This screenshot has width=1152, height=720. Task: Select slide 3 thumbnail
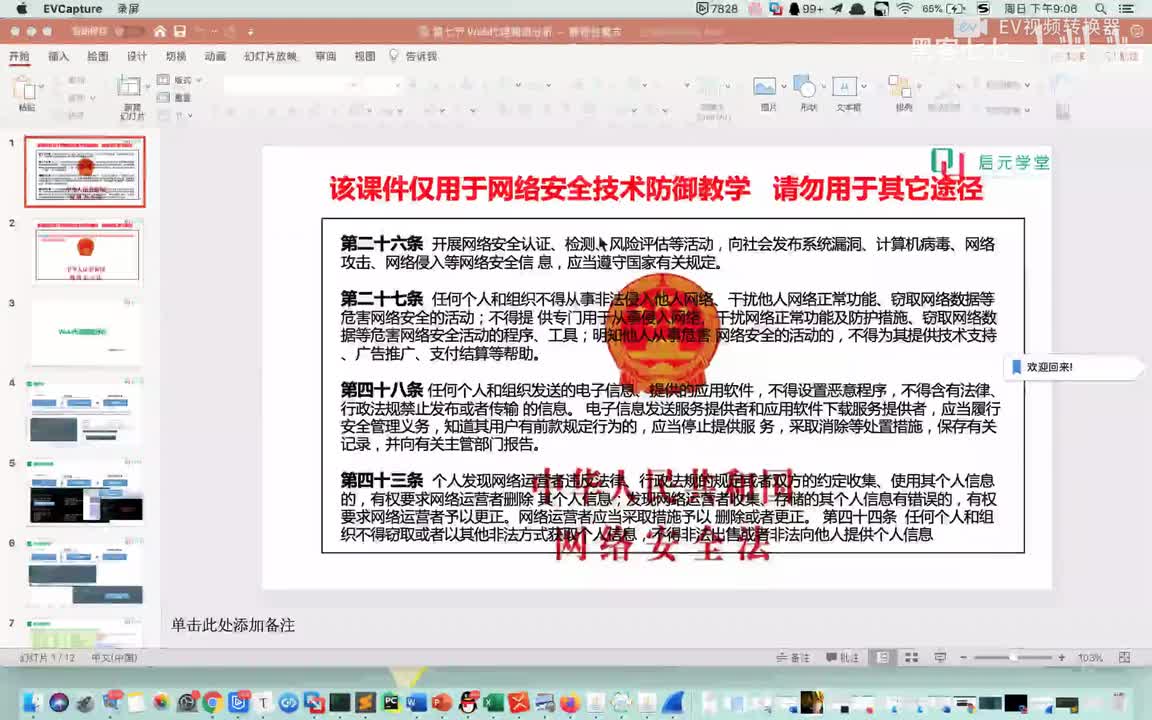coord(85,331)
